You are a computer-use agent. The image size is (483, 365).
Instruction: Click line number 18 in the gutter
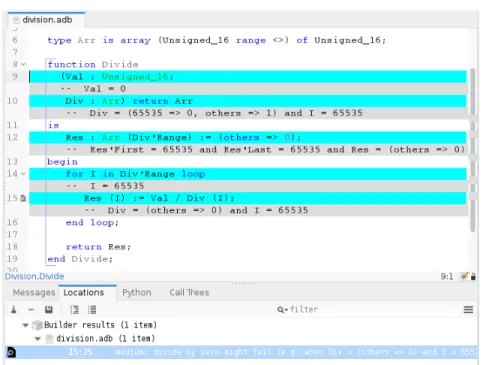(x=12, y=247)
